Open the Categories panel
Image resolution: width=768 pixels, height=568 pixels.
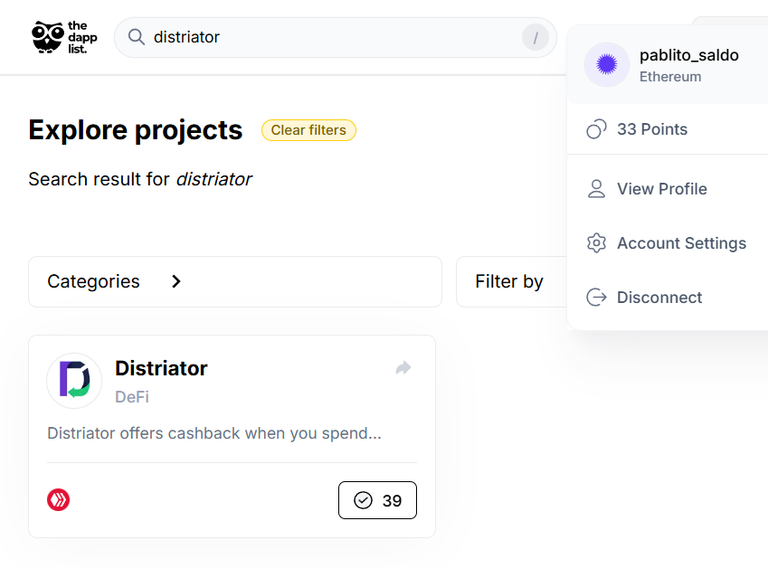tap(235, 282)
